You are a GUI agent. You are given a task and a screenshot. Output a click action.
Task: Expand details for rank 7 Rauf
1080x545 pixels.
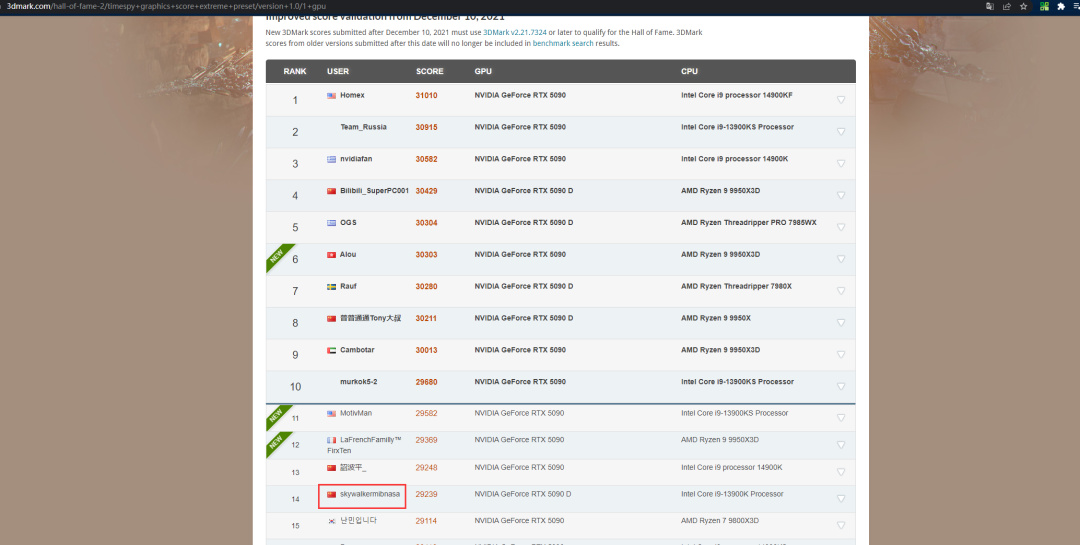840,291
